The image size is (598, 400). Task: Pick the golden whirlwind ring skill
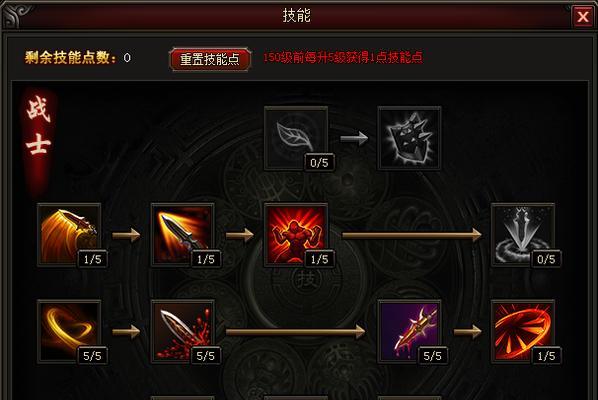69,331
